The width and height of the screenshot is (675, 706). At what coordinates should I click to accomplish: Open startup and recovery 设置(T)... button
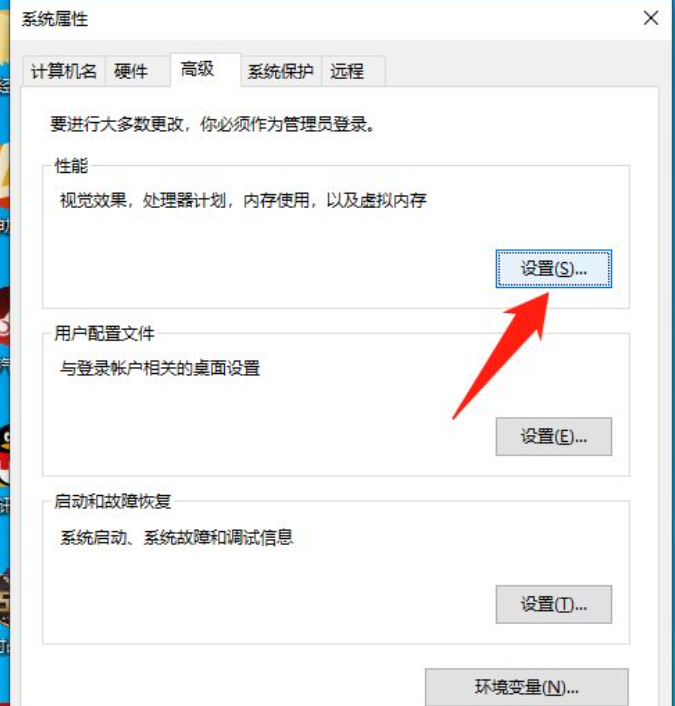tap(553, 604)
